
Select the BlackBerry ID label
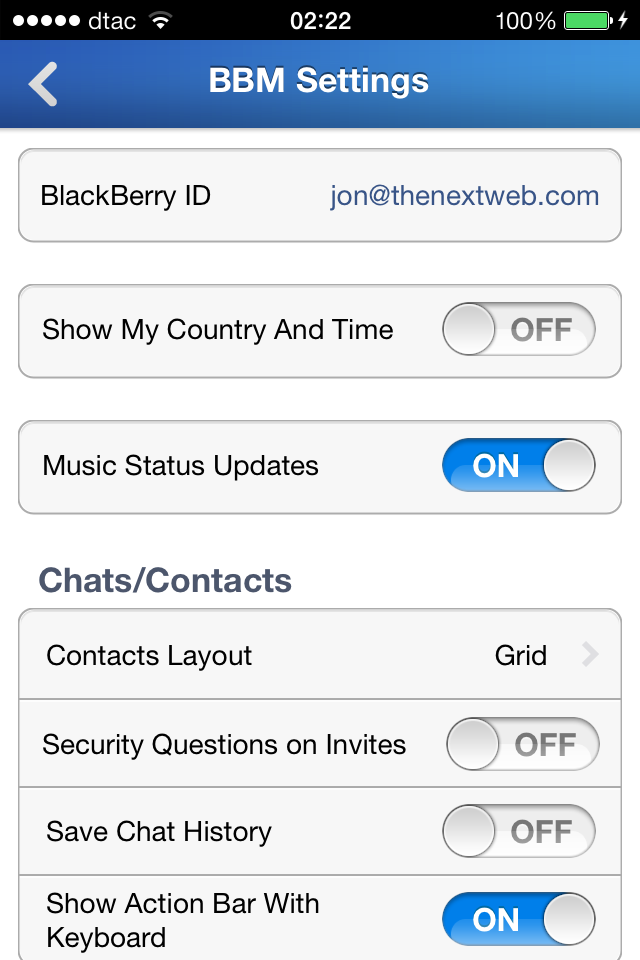click(x=126, y=196)
